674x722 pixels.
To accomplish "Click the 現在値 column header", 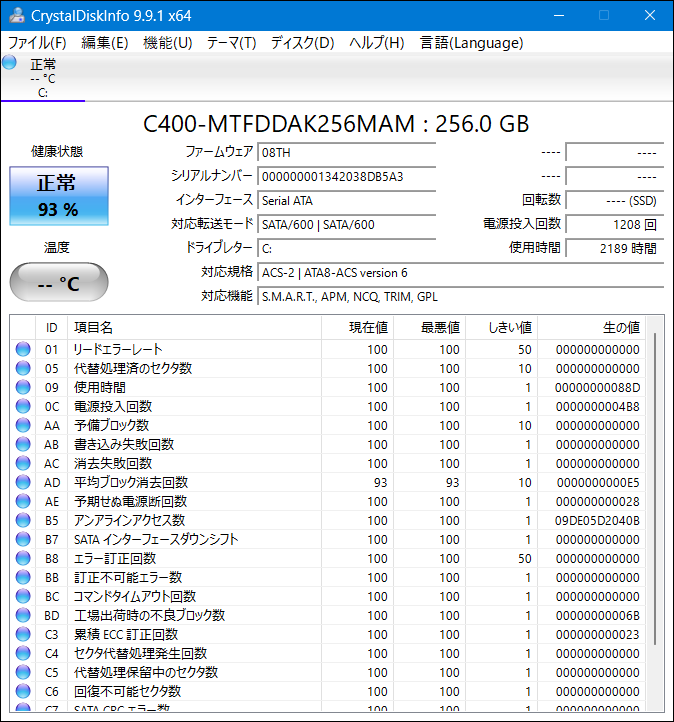I will (x=357, y=327).
